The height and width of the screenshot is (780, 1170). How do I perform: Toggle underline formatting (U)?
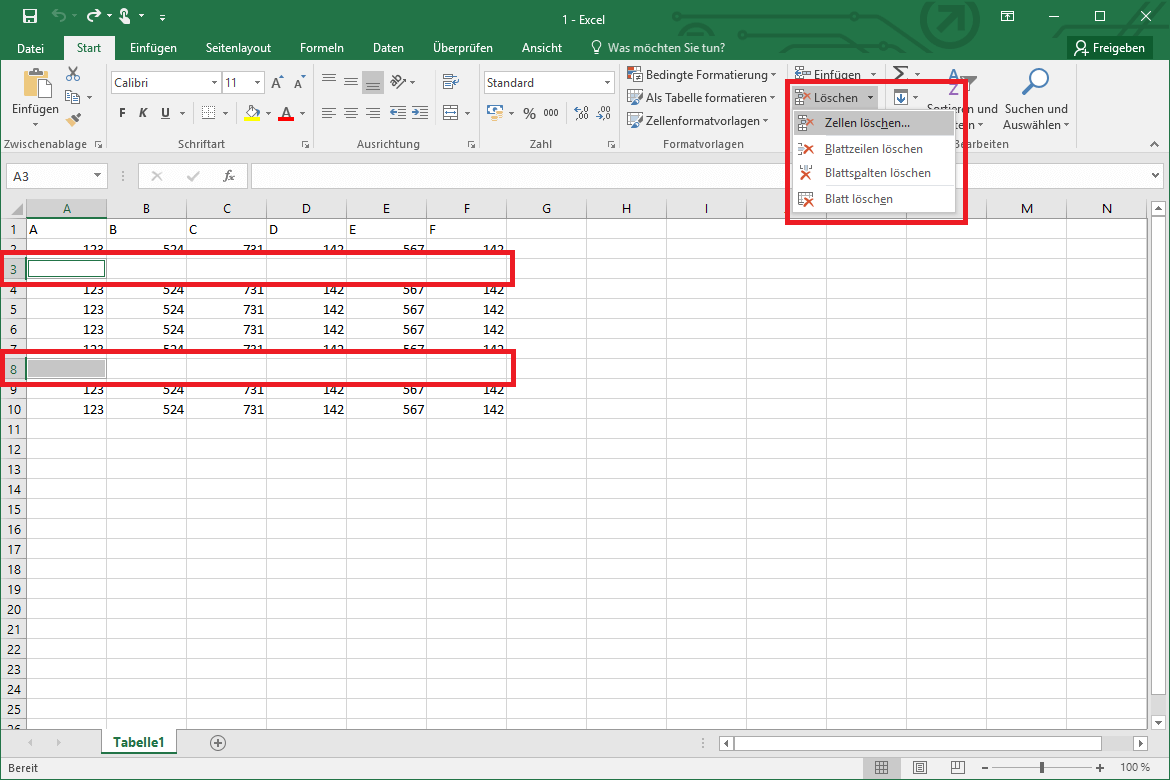coord(165,113)
